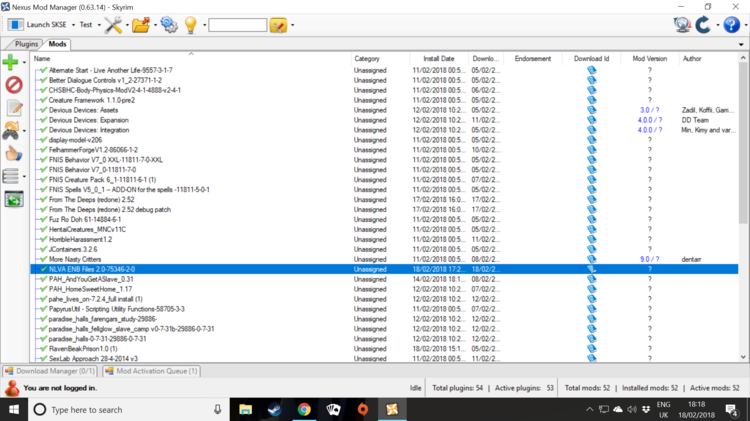The width and height of the screenshot is (750, 421).
Task: Toggle checkmark for Creature Framework mod
Action: (x=44, y=100)
